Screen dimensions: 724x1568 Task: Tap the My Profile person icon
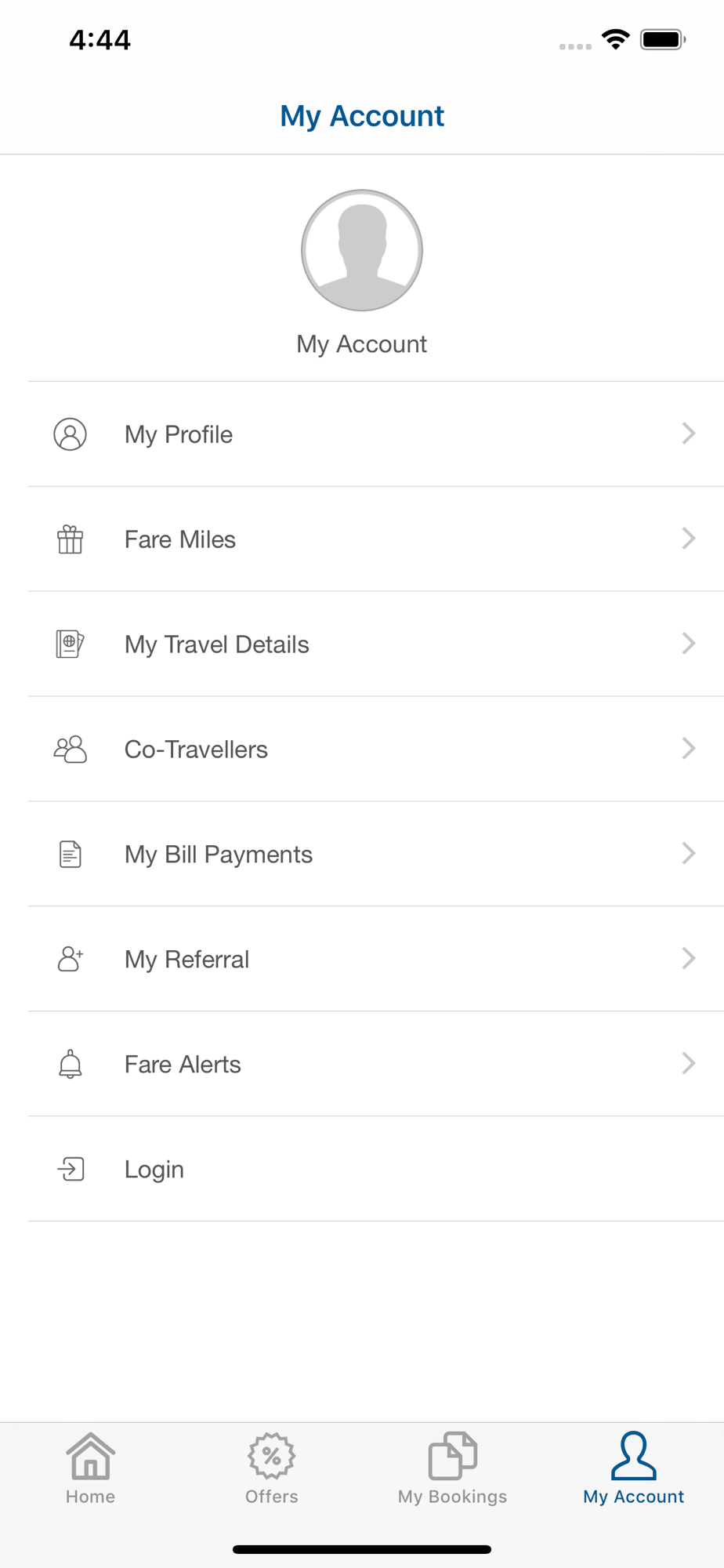(70, 434)
